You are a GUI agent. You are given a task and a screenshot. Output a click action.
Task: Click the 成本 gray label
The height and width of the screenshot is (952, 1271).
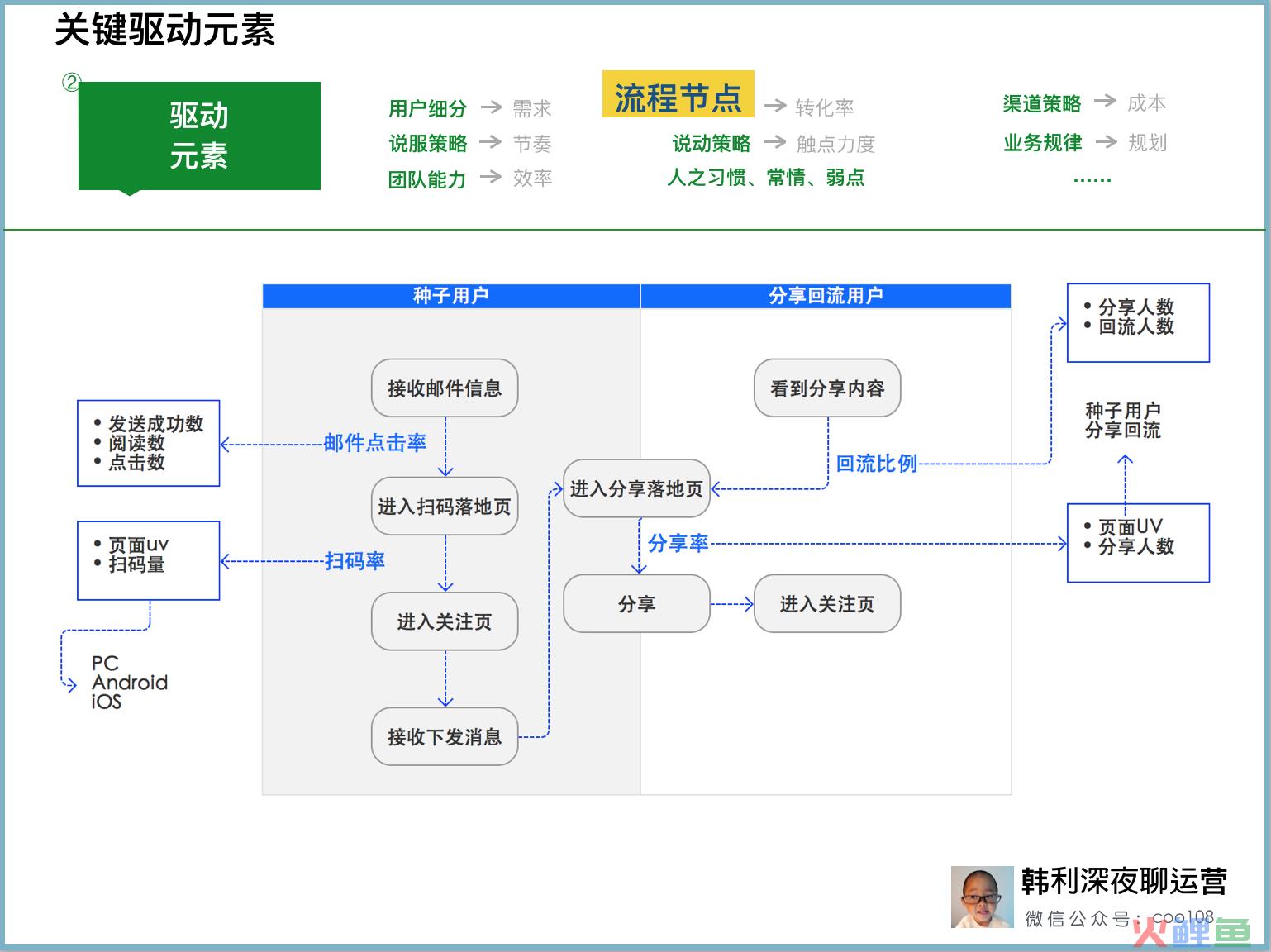pos(1147,103)
